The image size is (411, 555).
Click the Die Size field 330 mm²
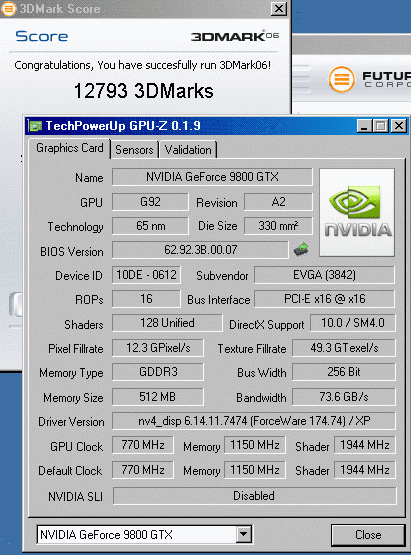tap(278, 226)
